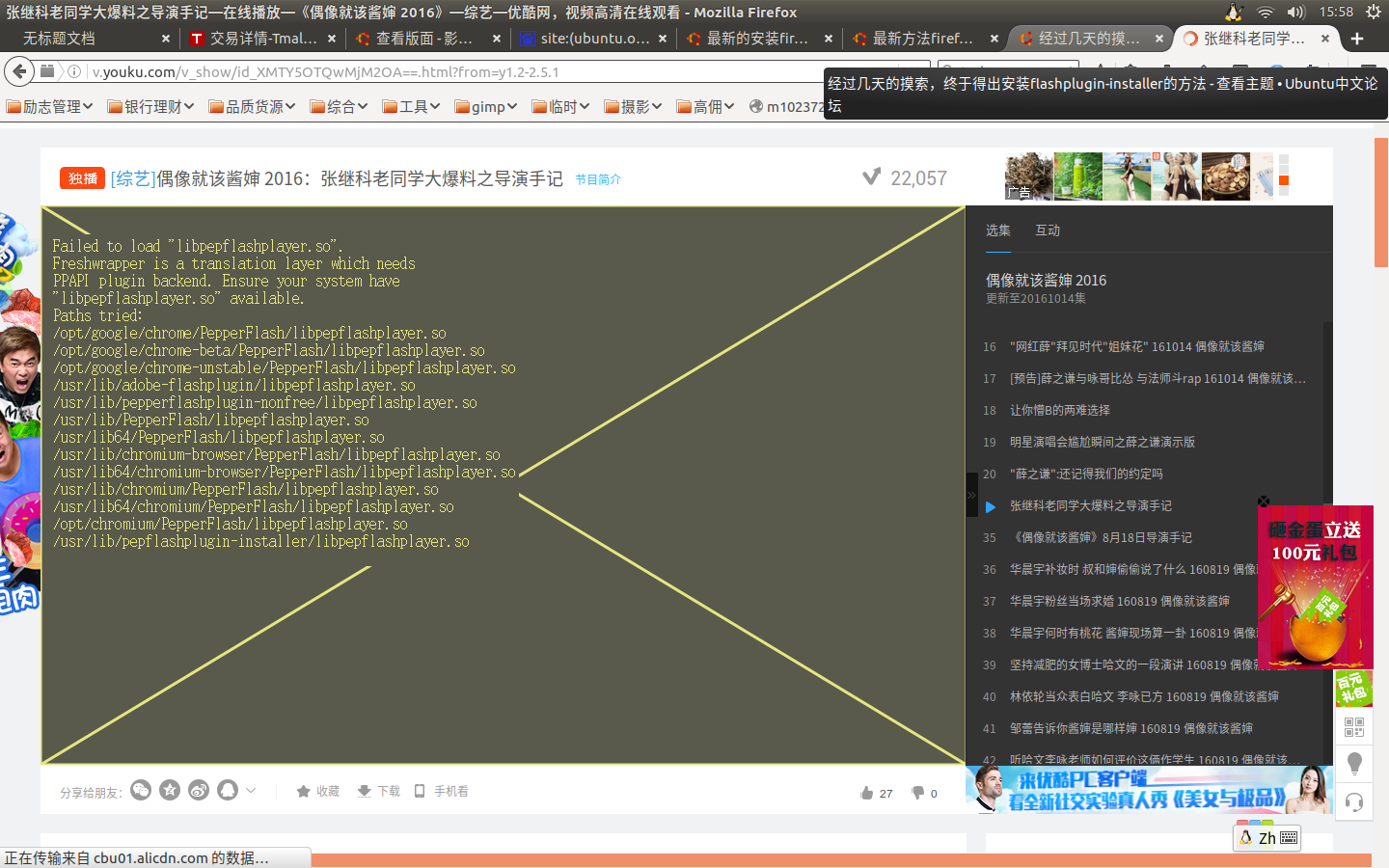This screenshot has width=1389, height=868.
Task: Collapse playlist panel with side arrow handle
Action: [971, 495]
